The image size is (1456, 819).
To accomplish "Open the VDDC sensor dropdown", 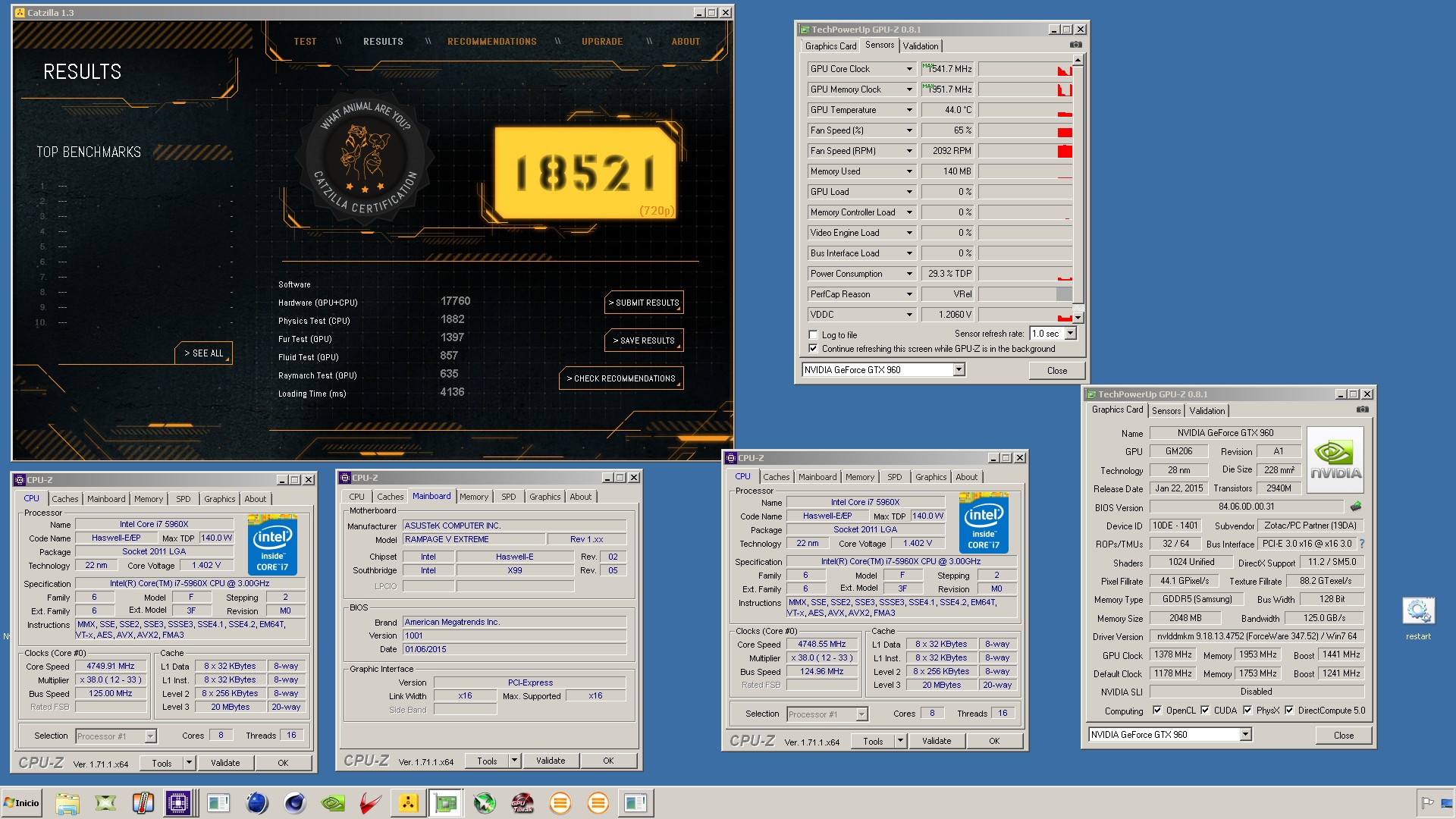I will 909,315.
